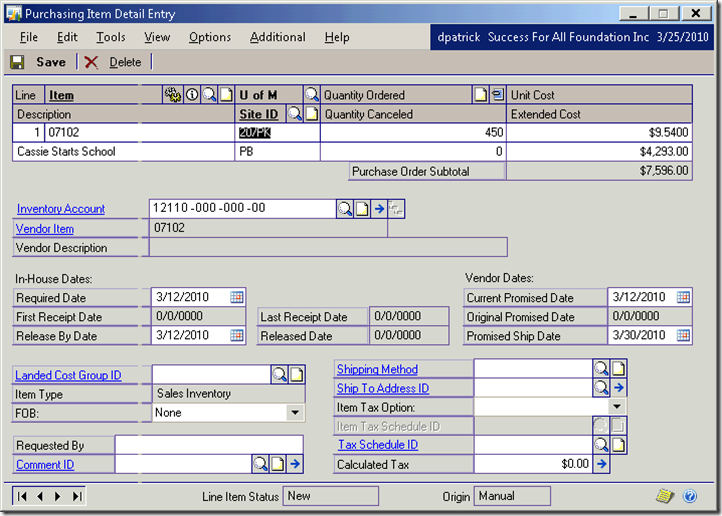Click Inventory Account blue expansion arrow
This screenshot has height=516, width=722.
[379, 209]
